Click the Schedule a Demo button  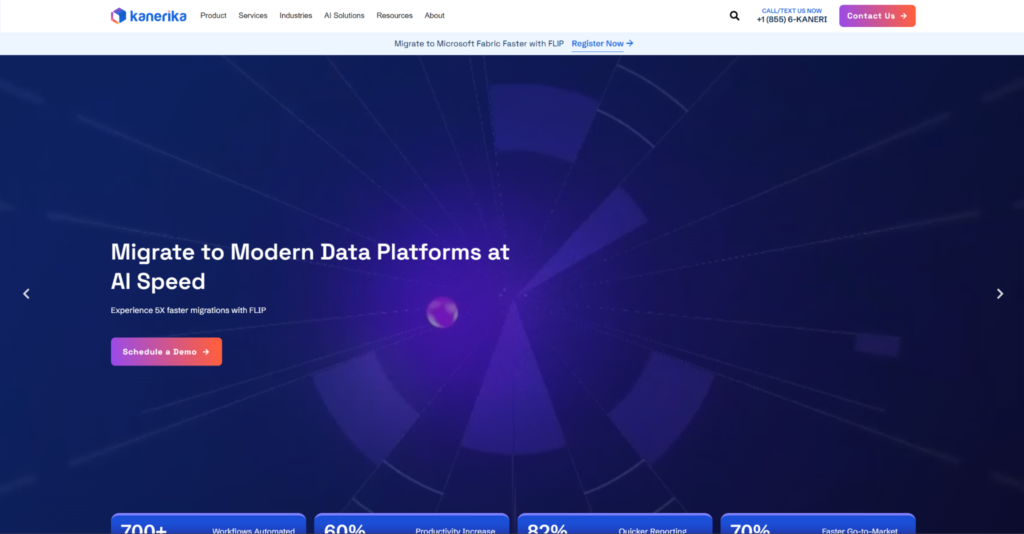coord(167,352)
